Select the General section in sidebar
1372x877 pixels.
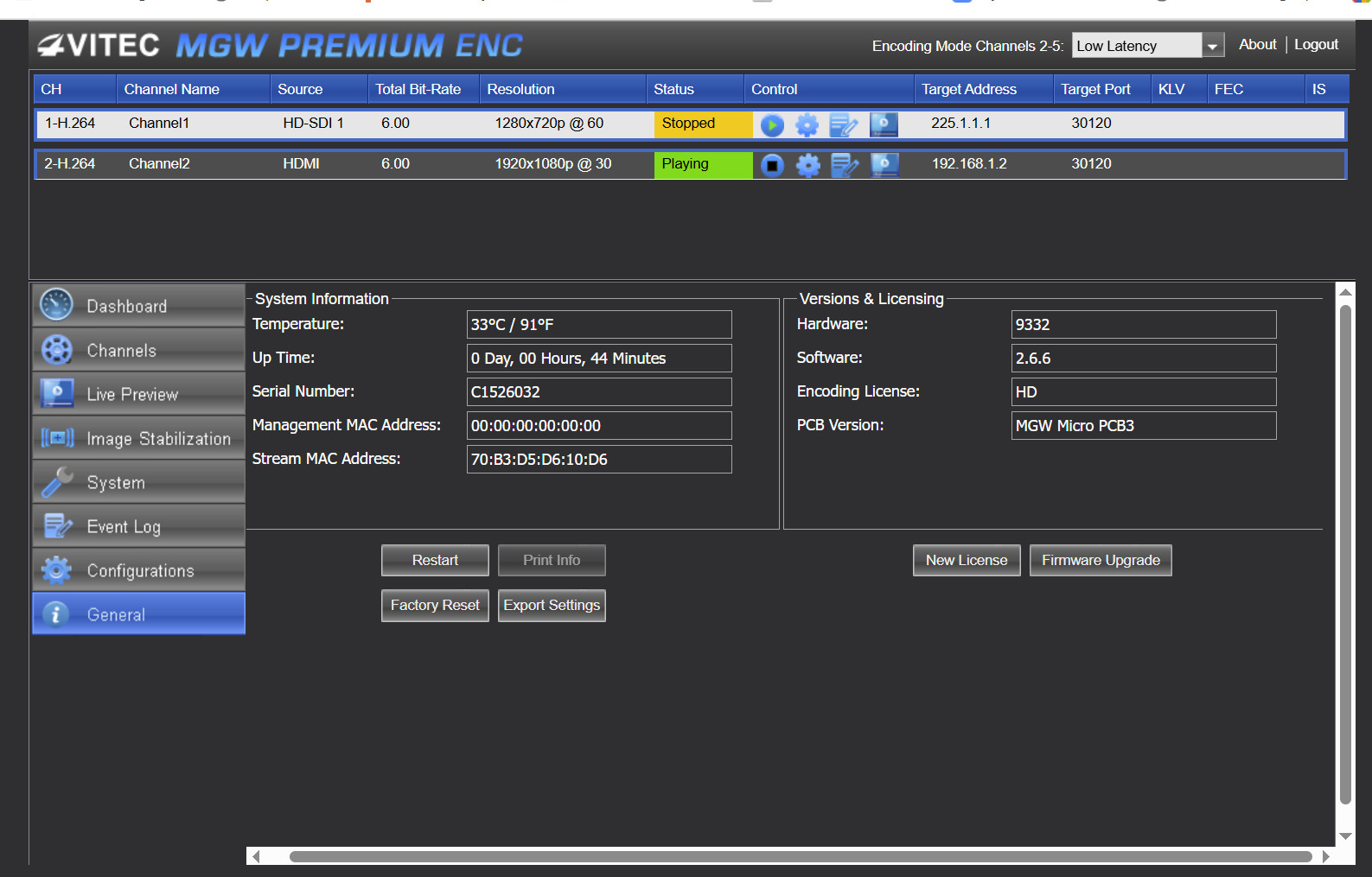(x=138, y=613)
